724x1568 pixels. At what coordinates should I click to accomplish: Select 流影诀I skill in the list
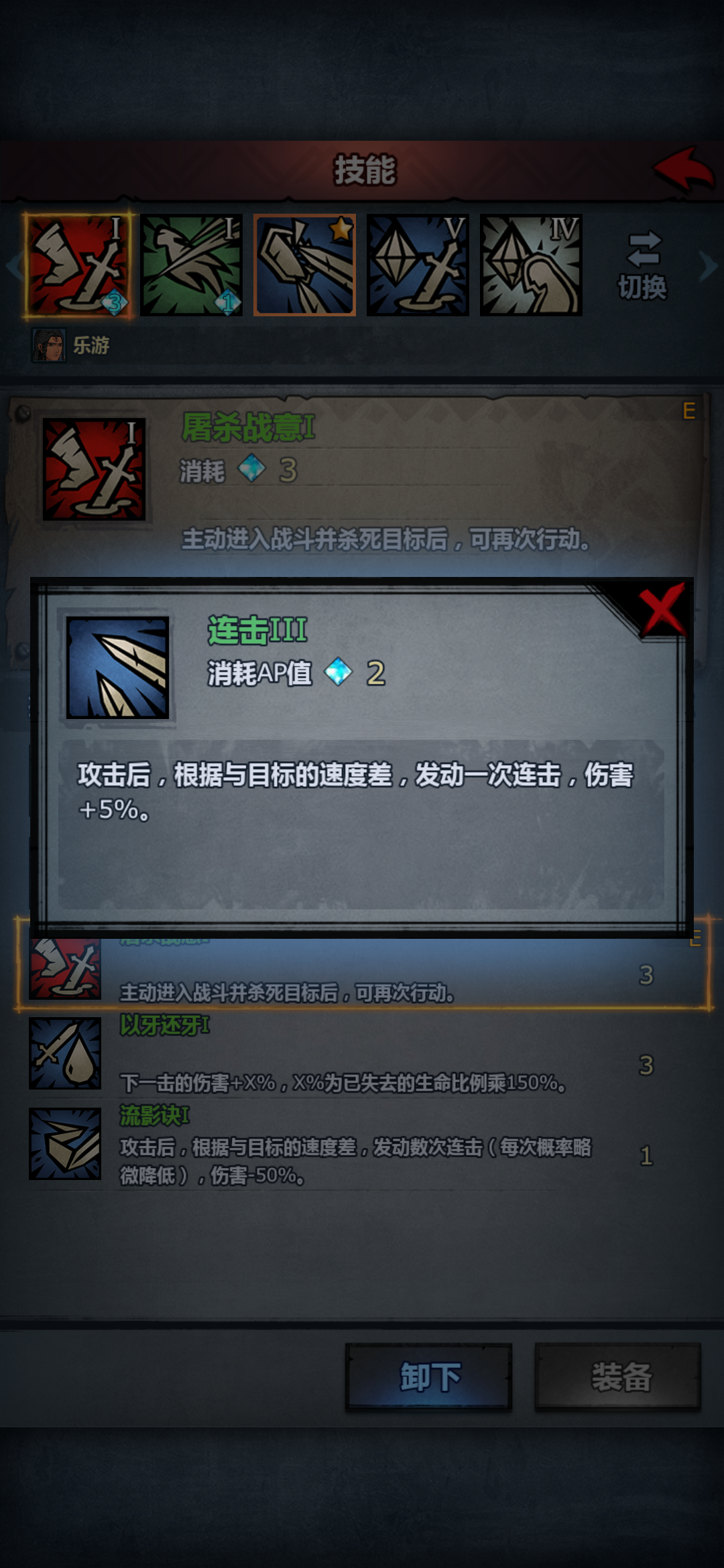(x=362, y=1145)
